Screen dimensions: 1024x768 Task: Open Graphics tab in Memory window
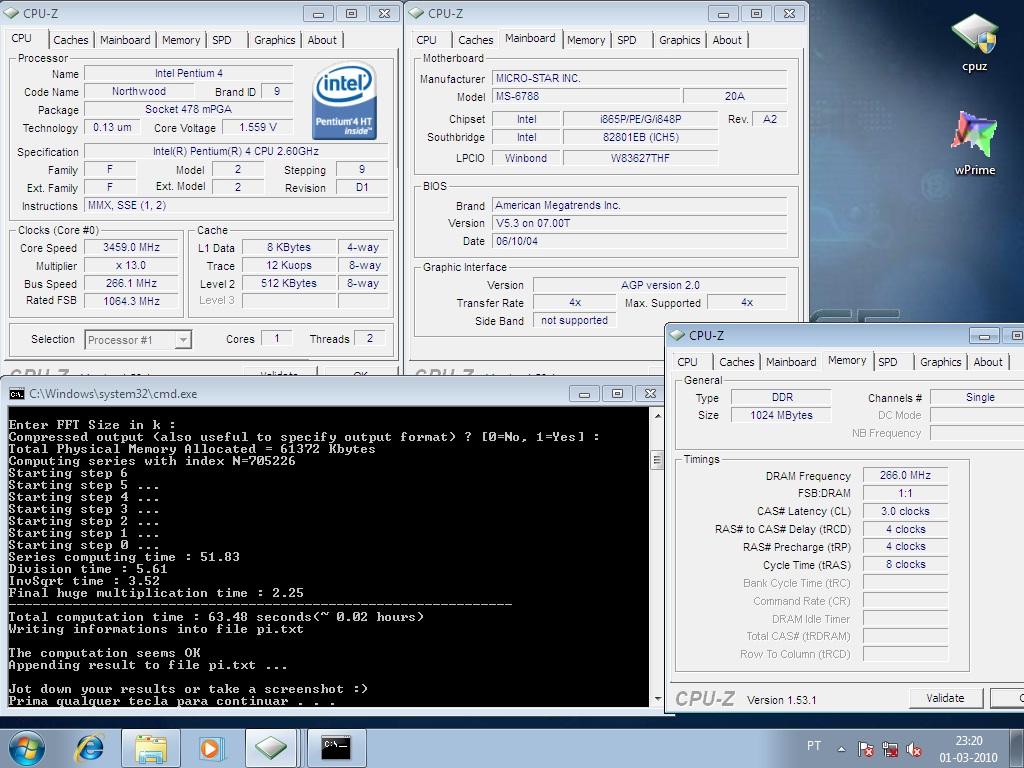click(x=940, y=362)
